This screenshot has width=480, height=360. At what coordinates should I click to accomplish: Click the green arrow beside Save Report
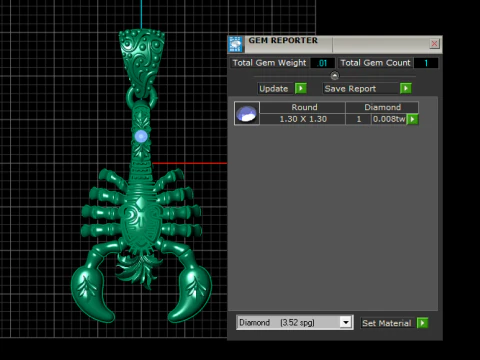406,88
